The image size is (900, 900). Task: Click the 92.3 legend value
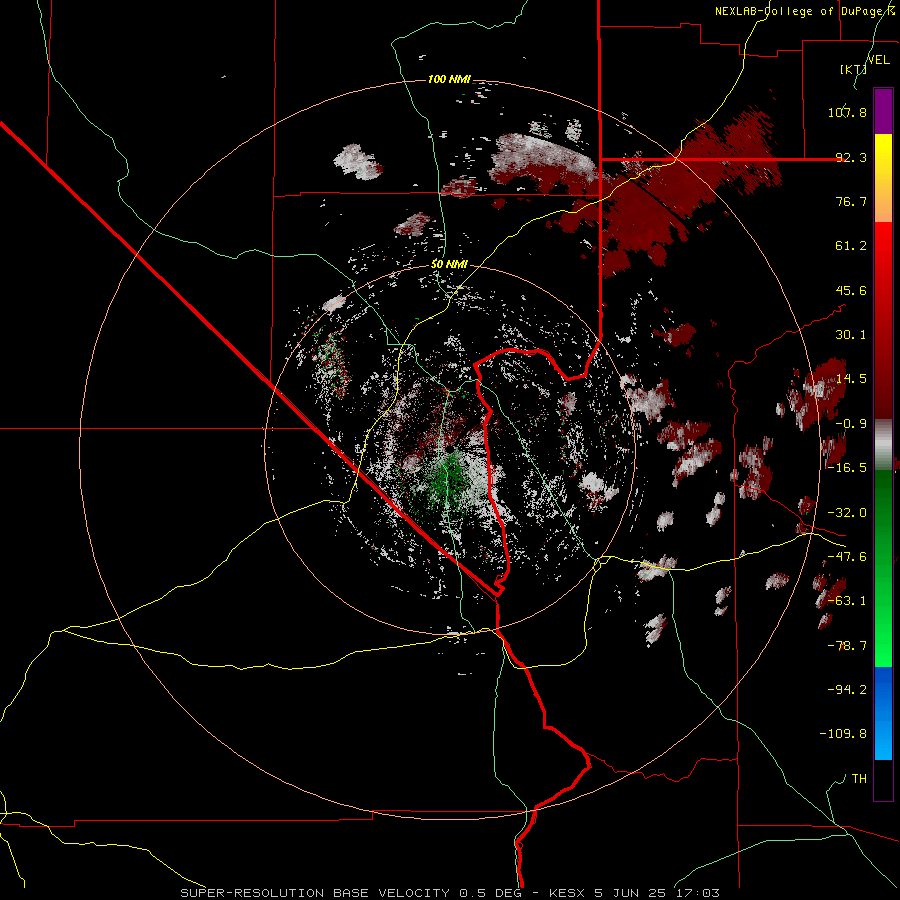point(851,157)
